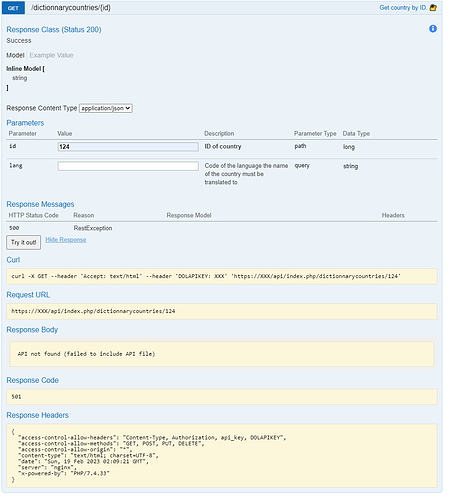Viewport: 452px width, 500px height.
Task: Click the Response Code heading
Action: (x=32, y=380)
